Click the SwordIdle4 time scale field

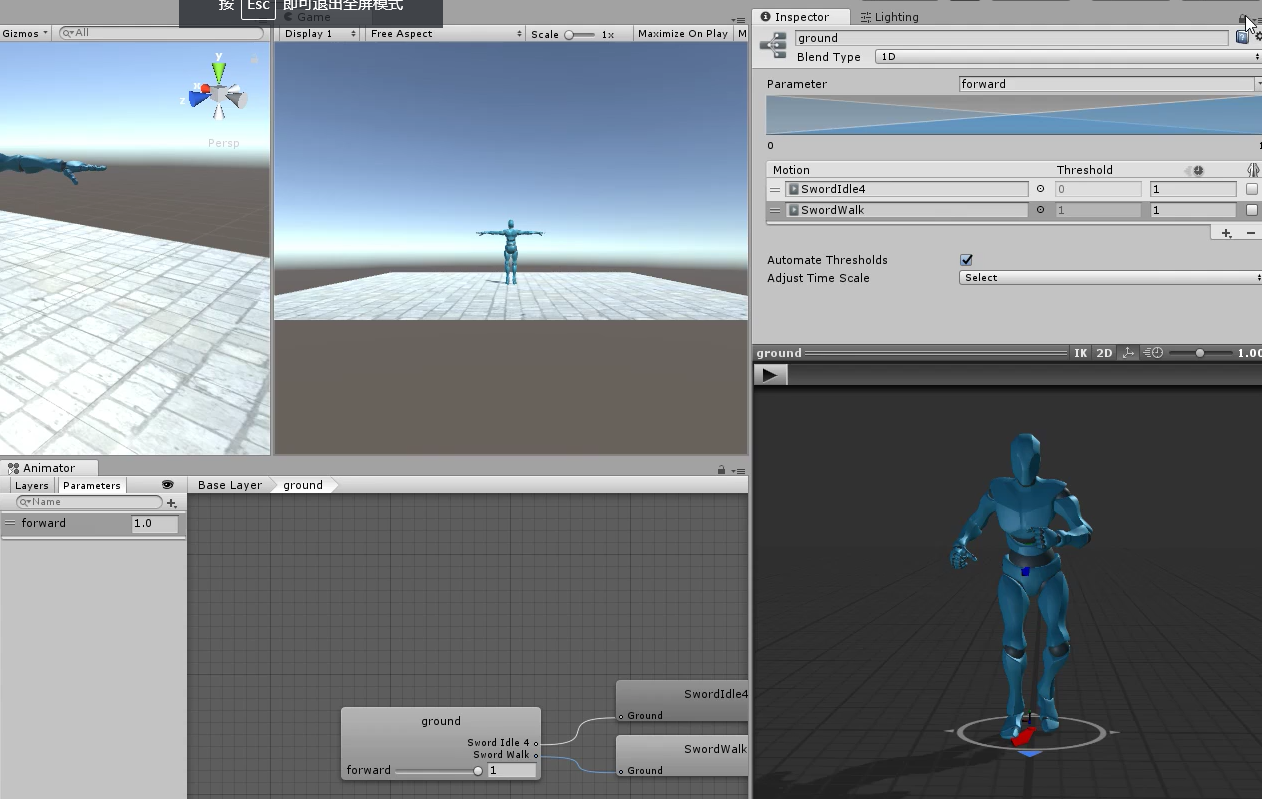(x=1192, y=189)
